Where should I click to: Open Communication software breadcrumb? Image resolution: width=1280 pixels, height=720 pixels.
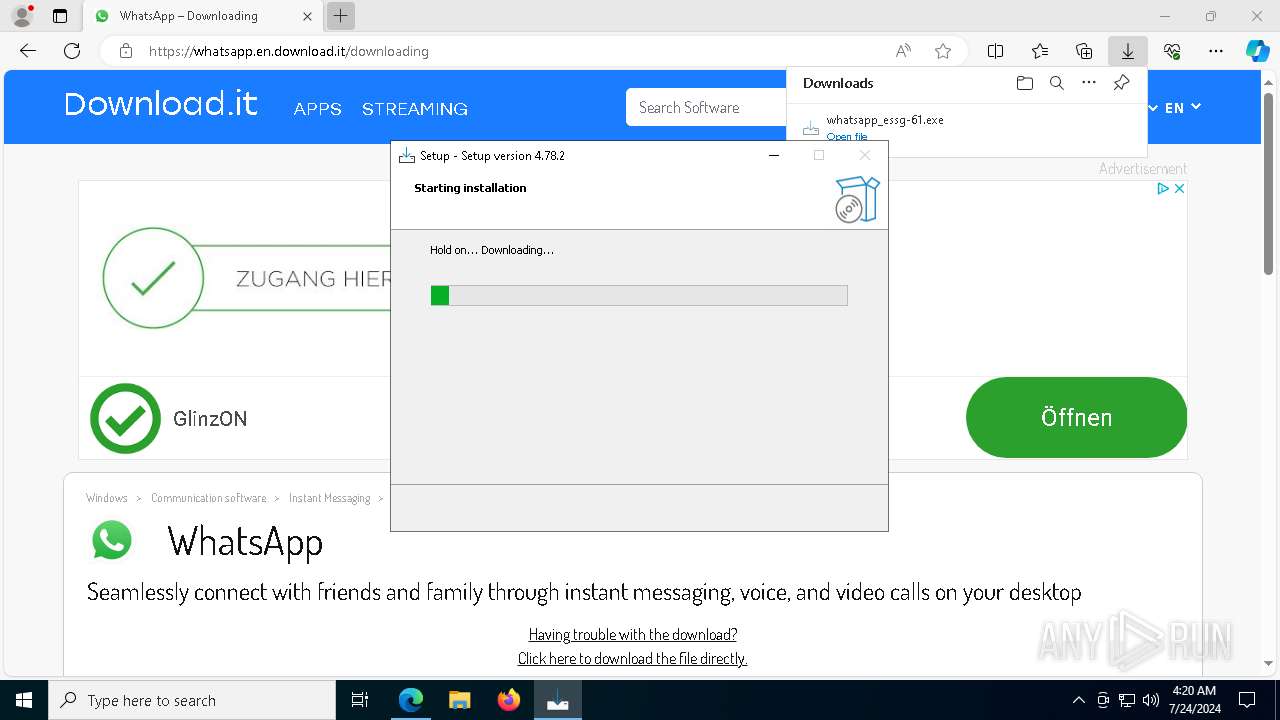click(209, 498)
